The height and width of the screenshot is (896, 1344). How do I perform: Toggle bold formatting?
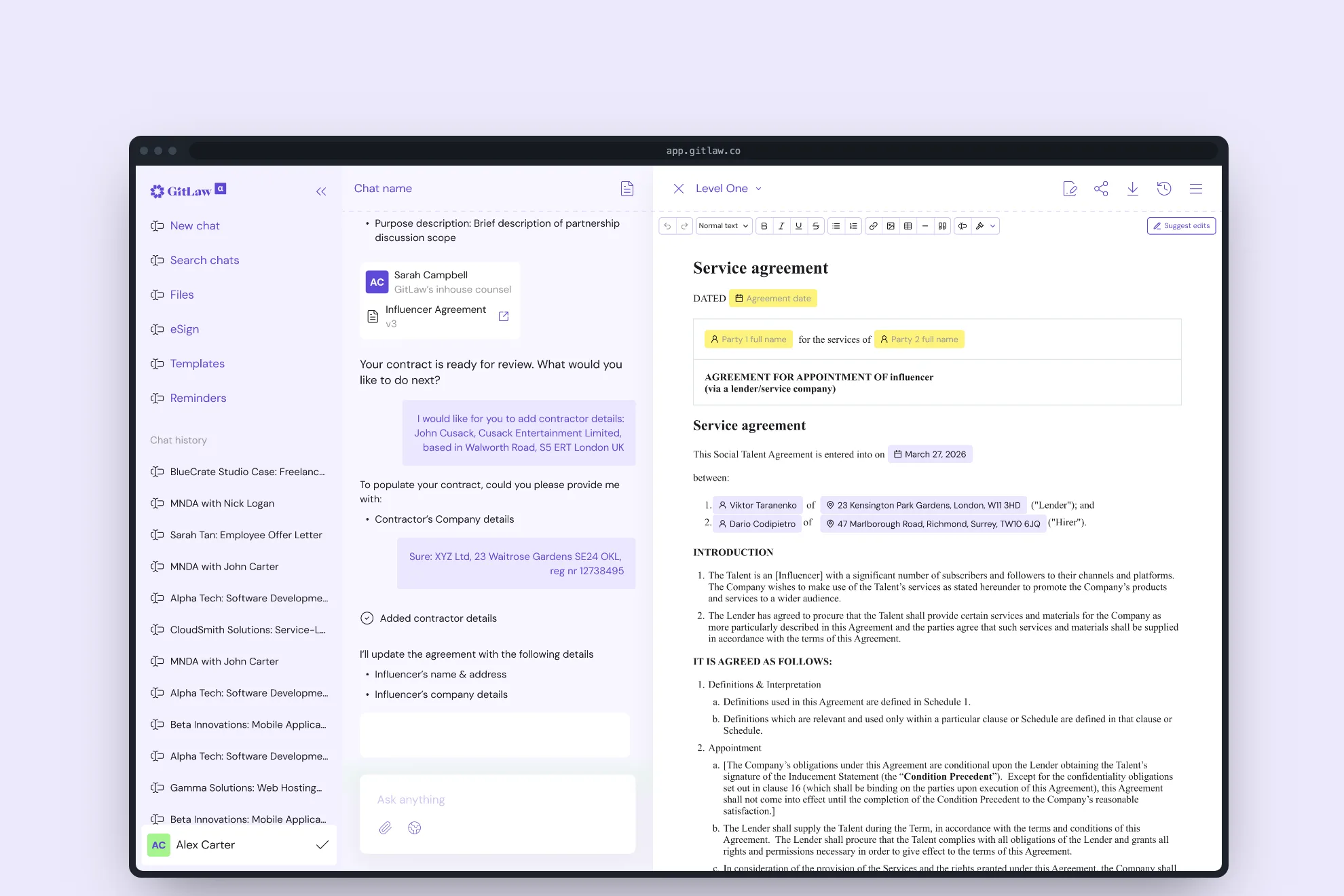coord(764,226)
